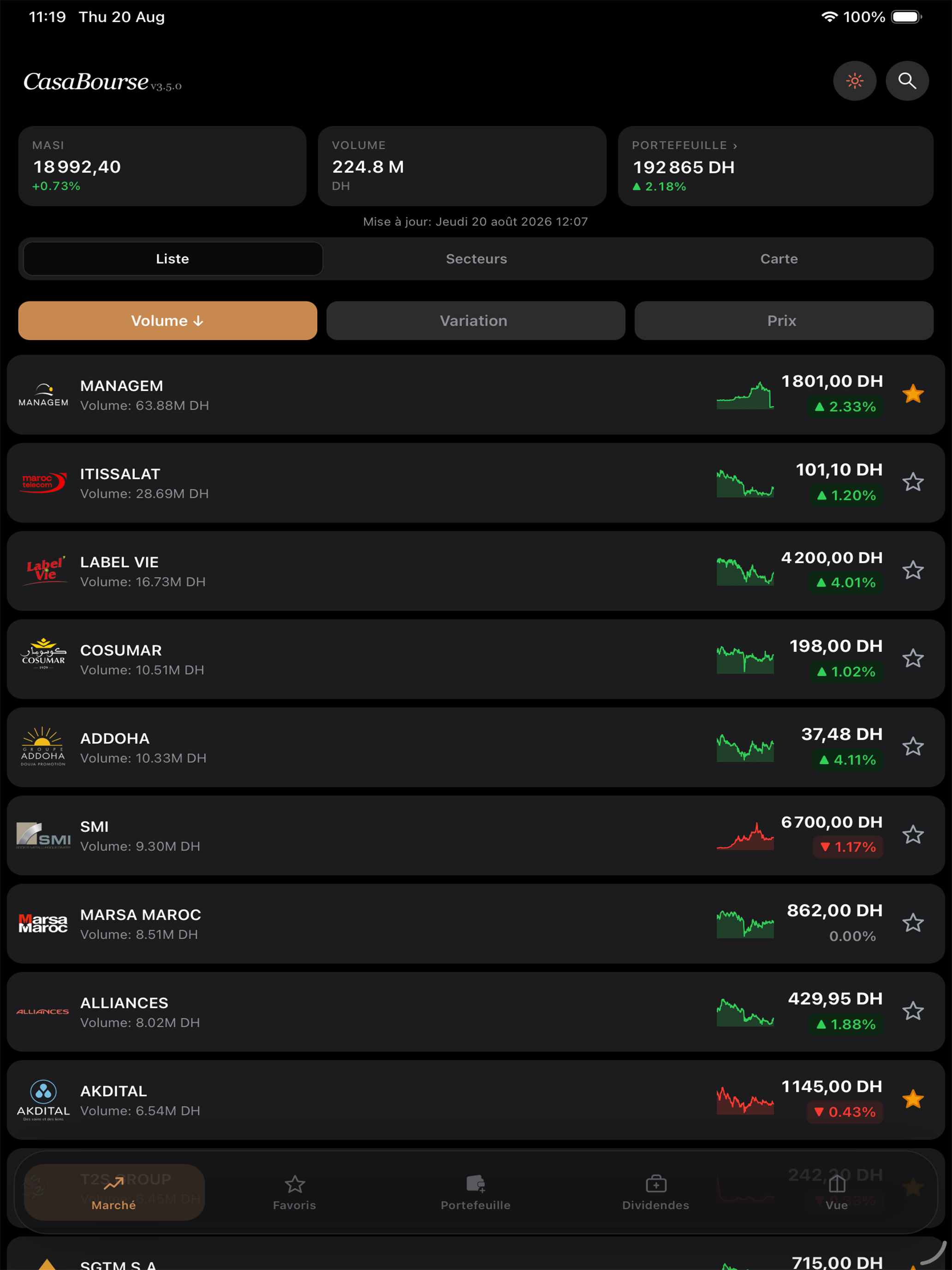
Task: Sort the list by Volume descending
Action: pyautogui.click(x=167, y=320)
